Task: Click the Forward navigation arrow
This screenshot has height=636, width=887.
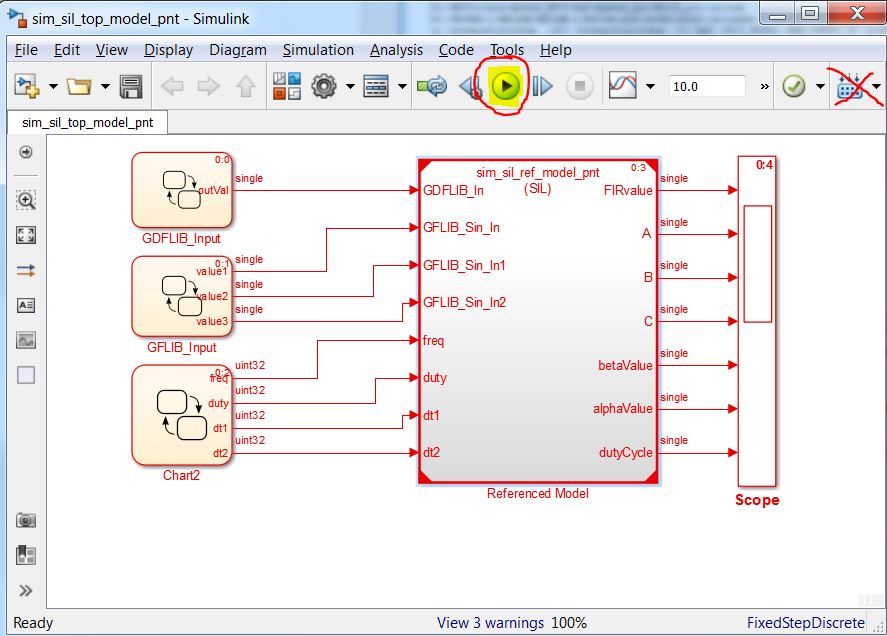Action: pos(208,87)
